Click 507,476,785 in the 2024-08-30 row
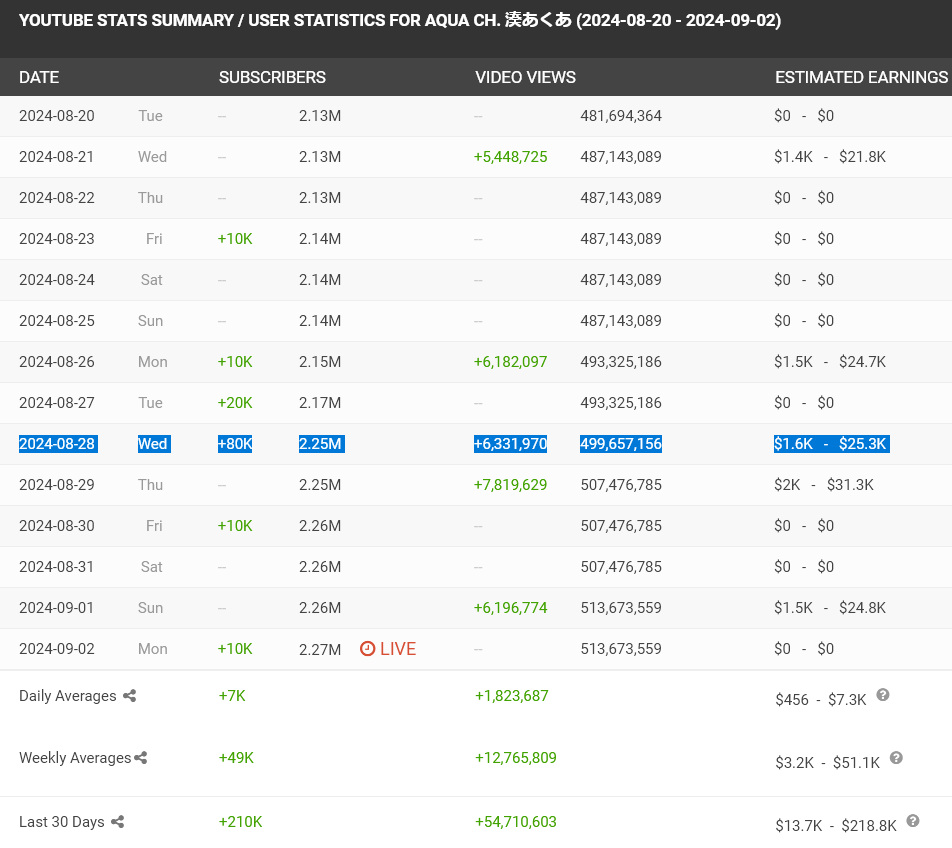952x848 pixels. [x=621, y=526]
